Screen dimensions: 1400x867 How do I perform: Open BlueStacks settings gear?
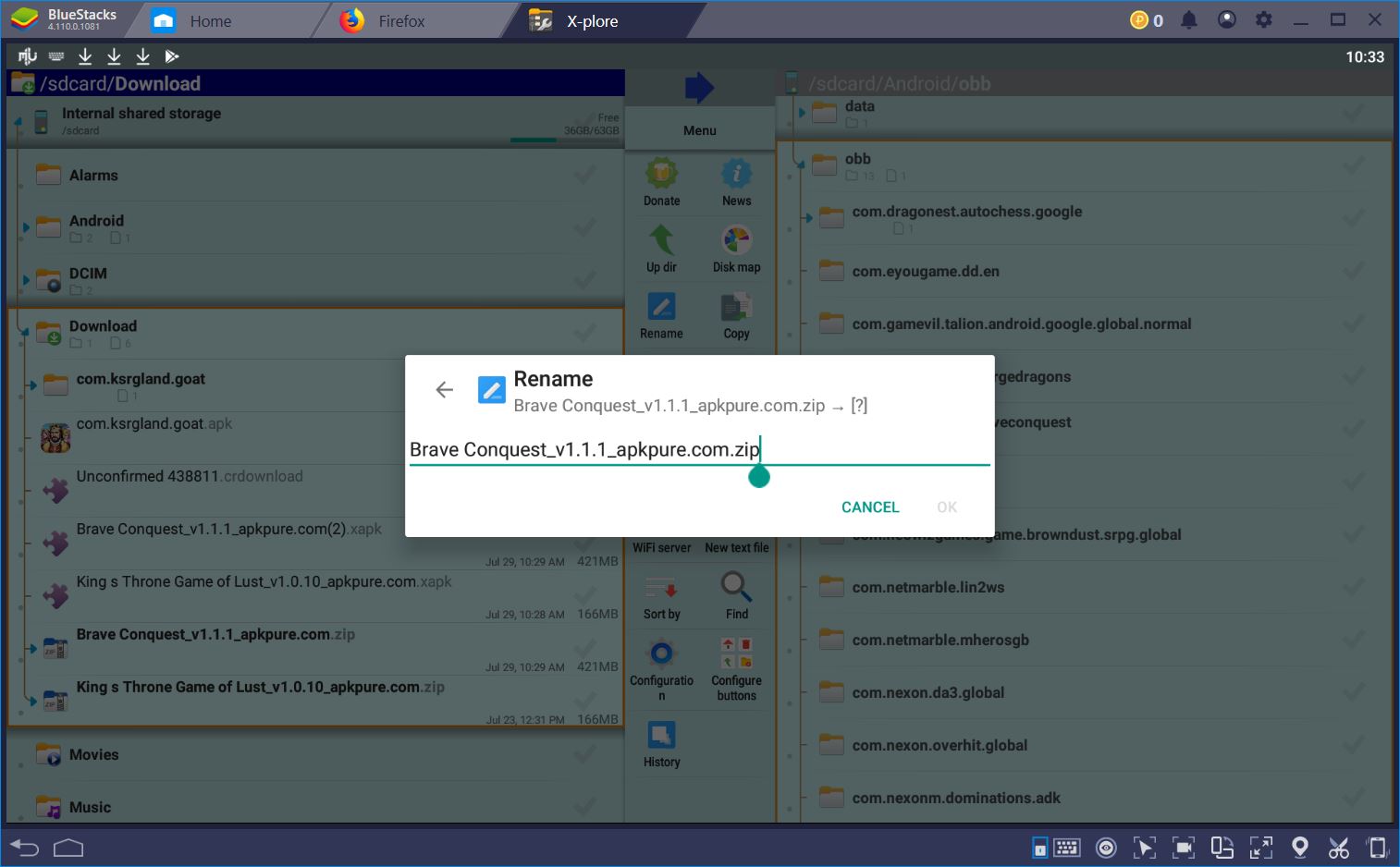[x=1264, y=20]
